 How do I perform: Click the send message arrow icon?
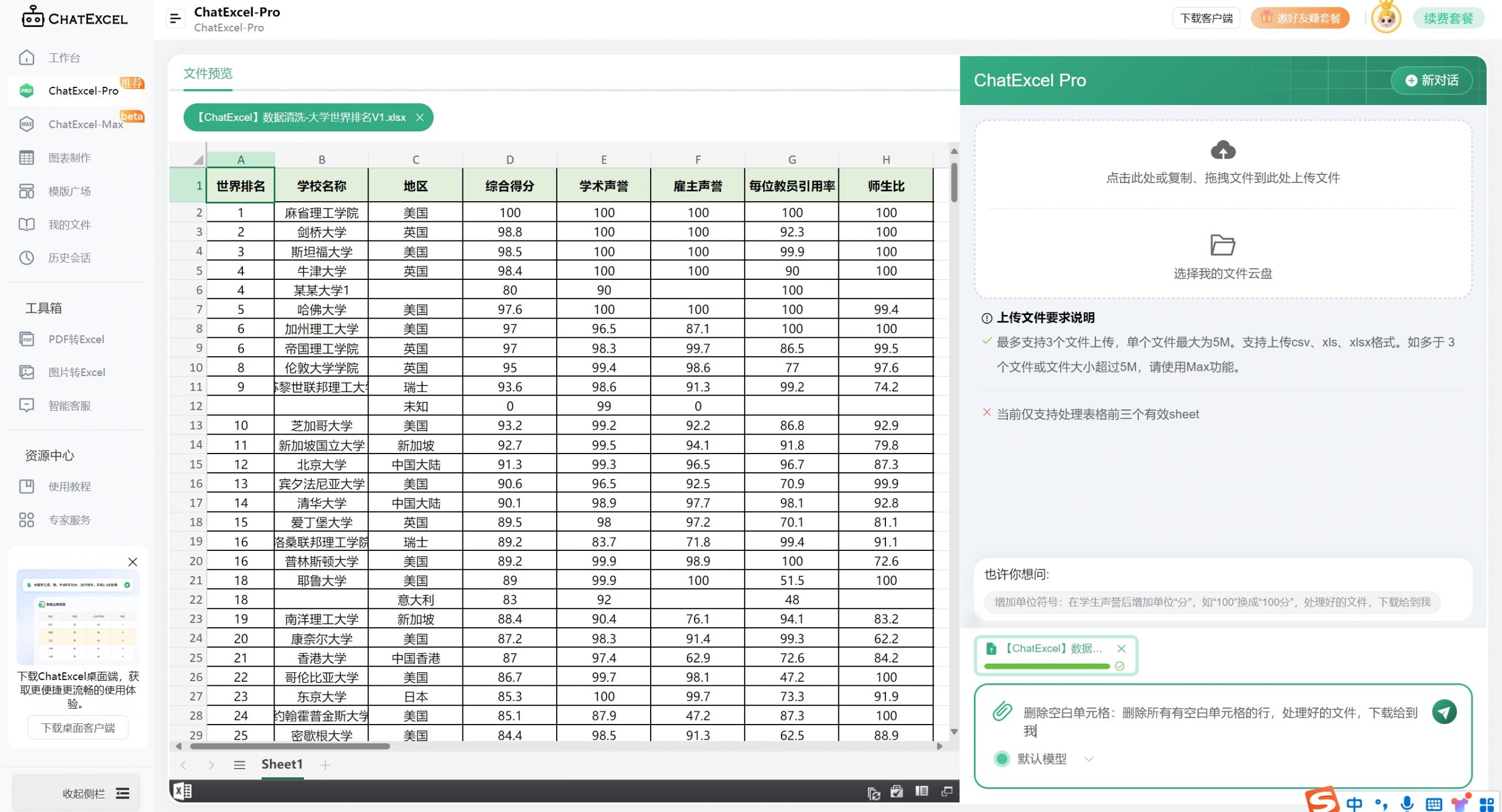tap(1446, 711)
